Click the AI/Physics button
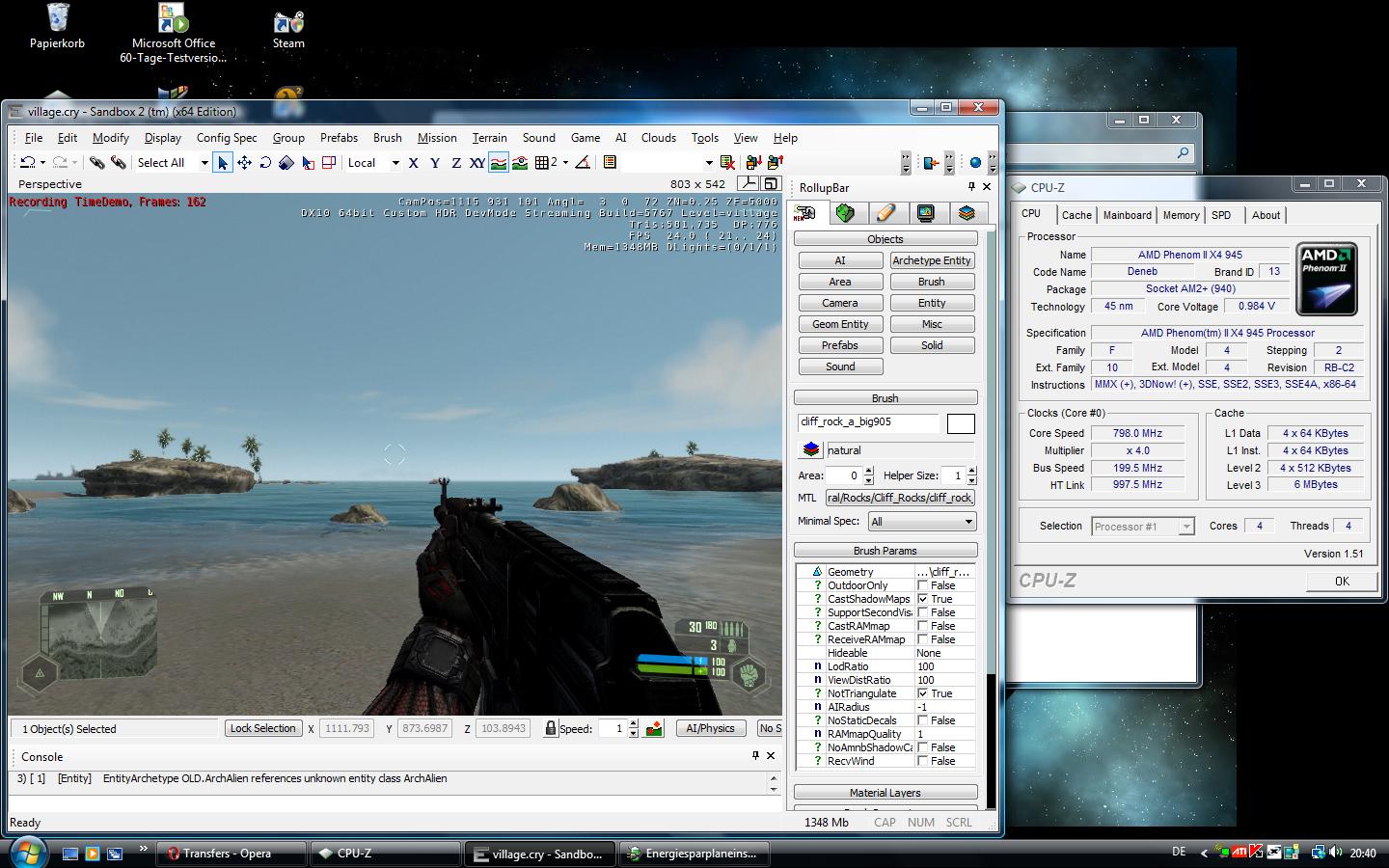This screenshot has width=1389, height=868. point(710,728)
